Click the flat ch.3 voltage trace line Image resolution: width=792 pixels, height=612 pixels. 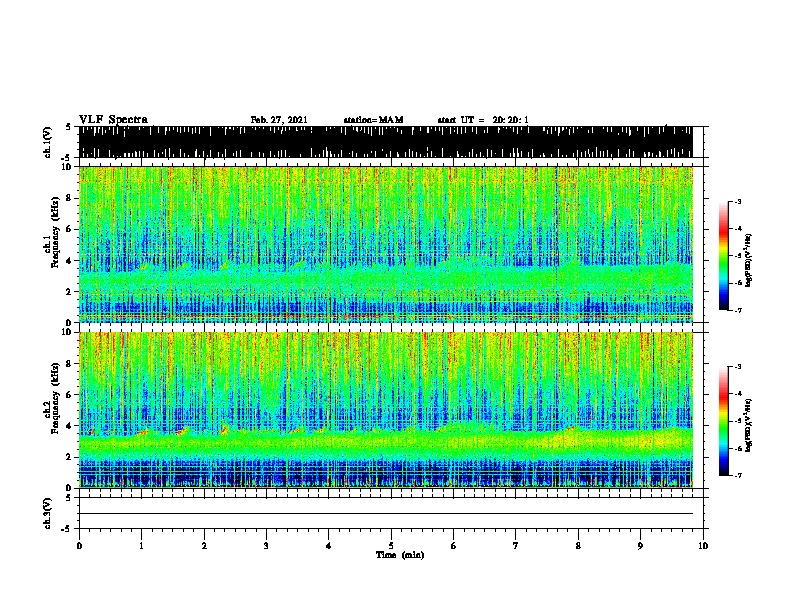tap(386, 514)
